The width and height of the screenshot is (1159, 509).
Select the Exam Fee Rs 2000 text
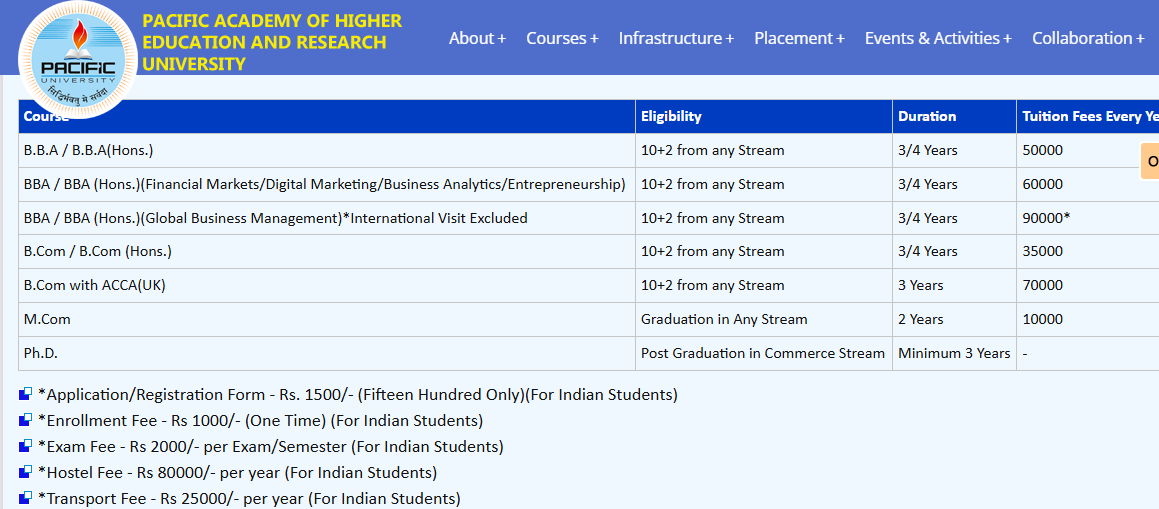271,446
